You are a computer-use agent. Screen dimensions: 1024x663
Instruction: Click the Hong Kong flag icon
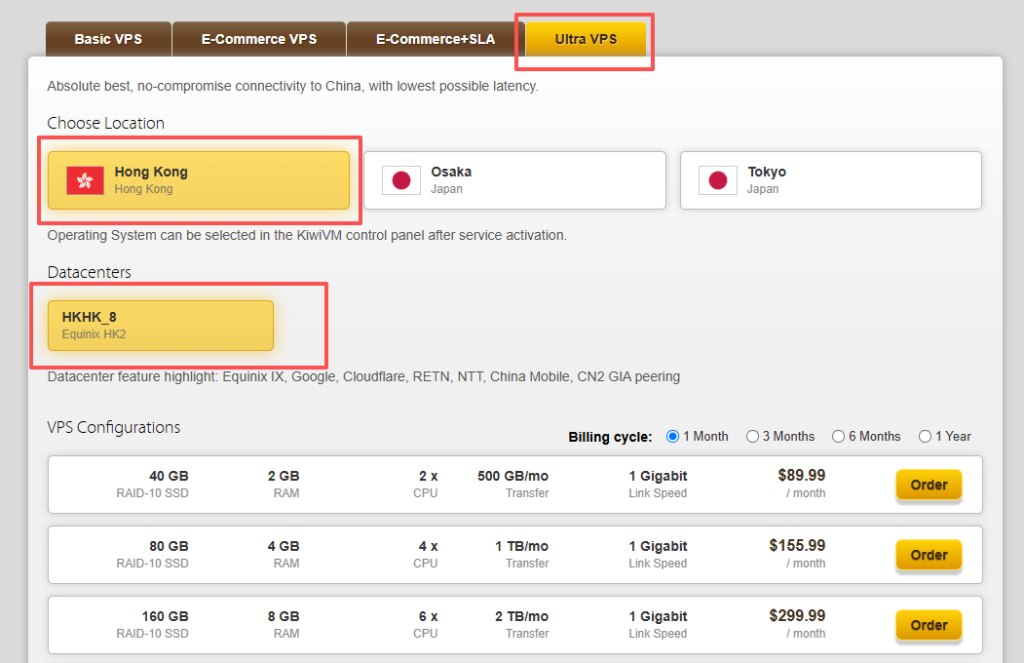pyautogui.click(x=85, y=180)
